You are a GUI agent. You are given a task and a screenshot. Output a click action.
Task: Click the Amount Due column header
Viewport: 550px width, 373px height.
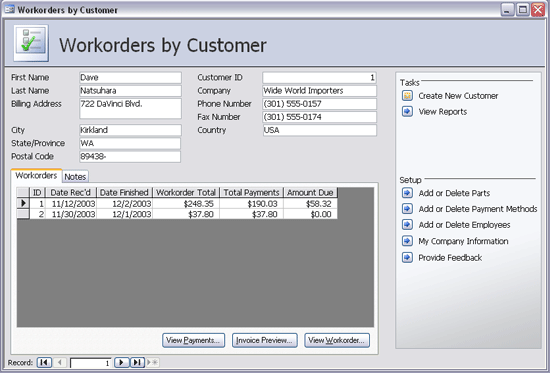coord(310,192)
